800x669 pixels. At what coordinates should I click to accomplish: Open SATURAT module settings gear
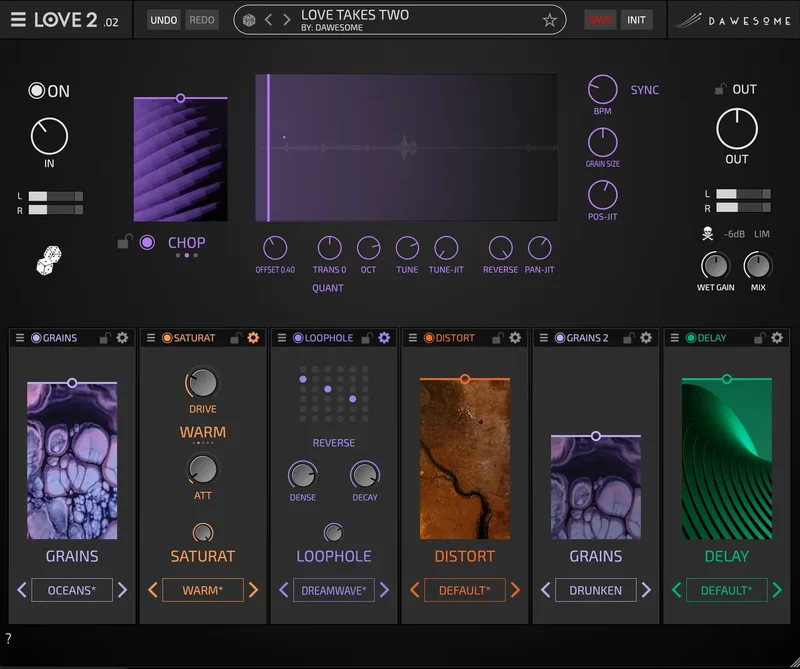253,338
